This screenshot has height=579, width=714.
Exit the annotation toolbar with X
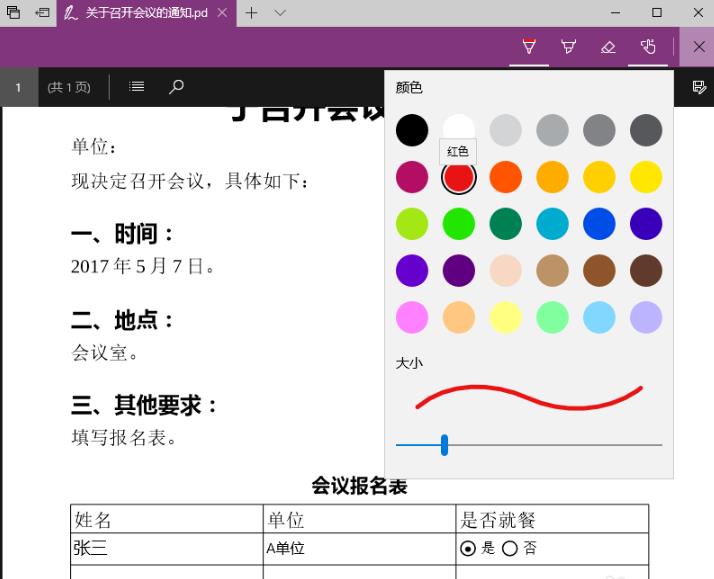click(x=698, y=47)
